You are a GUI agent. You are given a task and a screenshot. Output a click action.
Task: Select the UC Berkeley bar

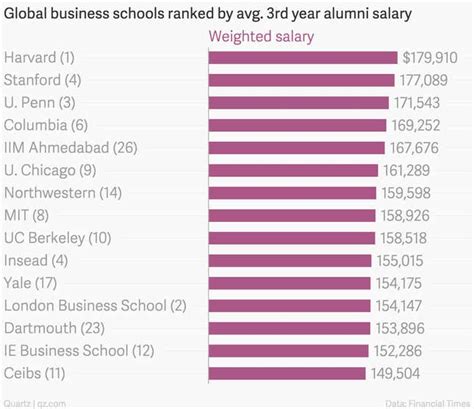point(292,238)
